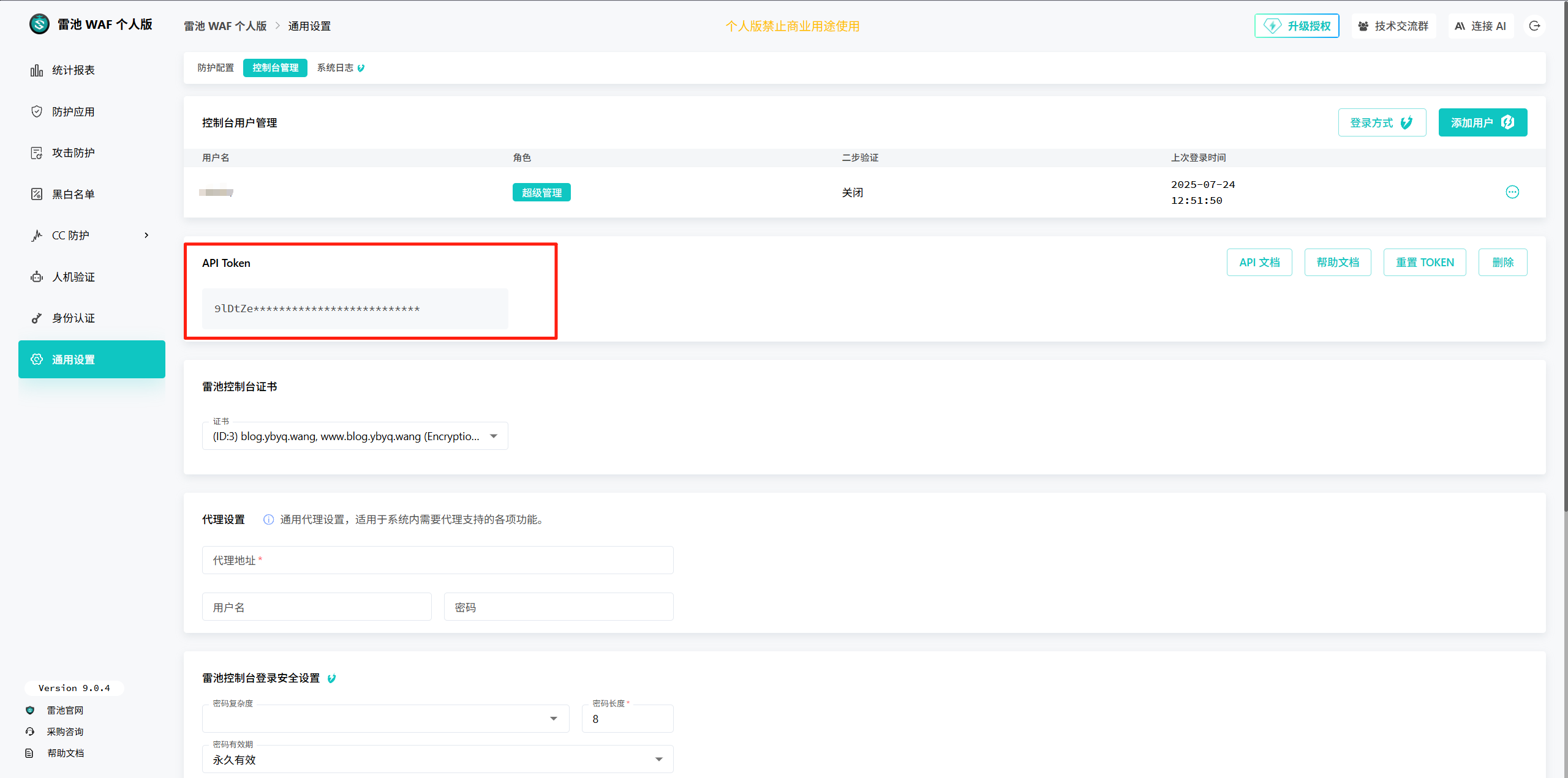Click the 黑白名单 list icon
This screenshot has width=1568, height=778.
pyautogui.click(x=37, y=194)
